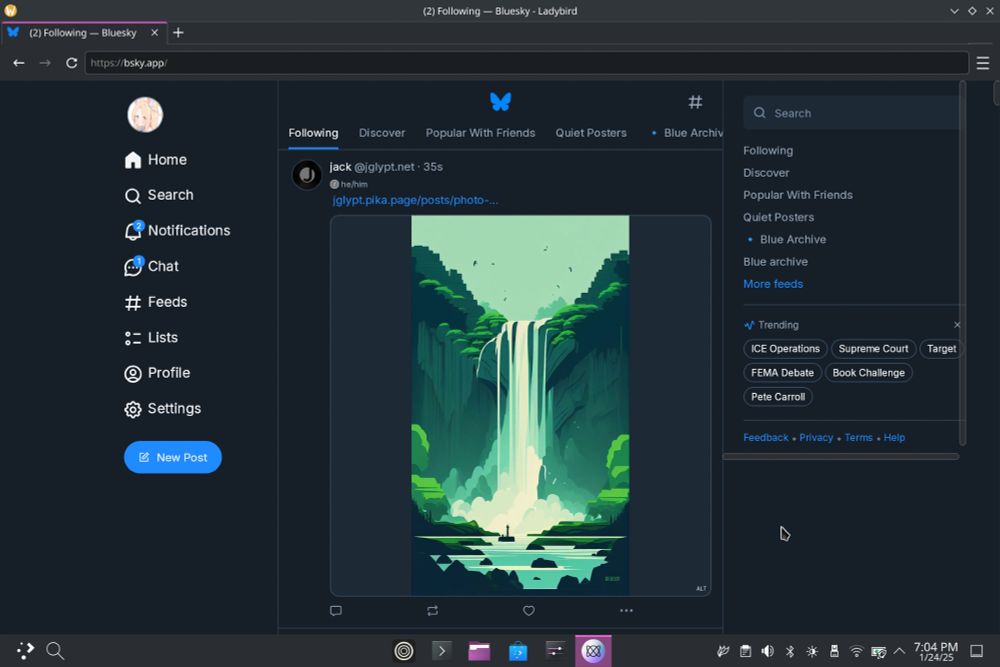Click the bsky.app address bar

point(527,63)
